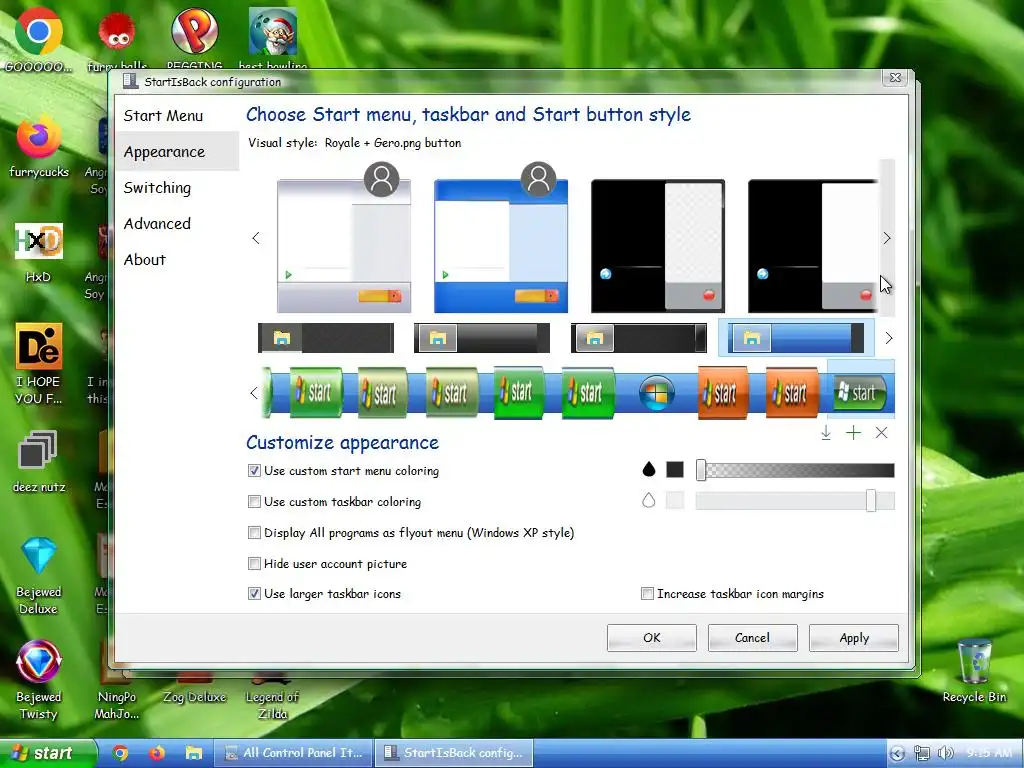
Task: Choose the light gray start menu style thumbnail
Action: tap(344, 246)
